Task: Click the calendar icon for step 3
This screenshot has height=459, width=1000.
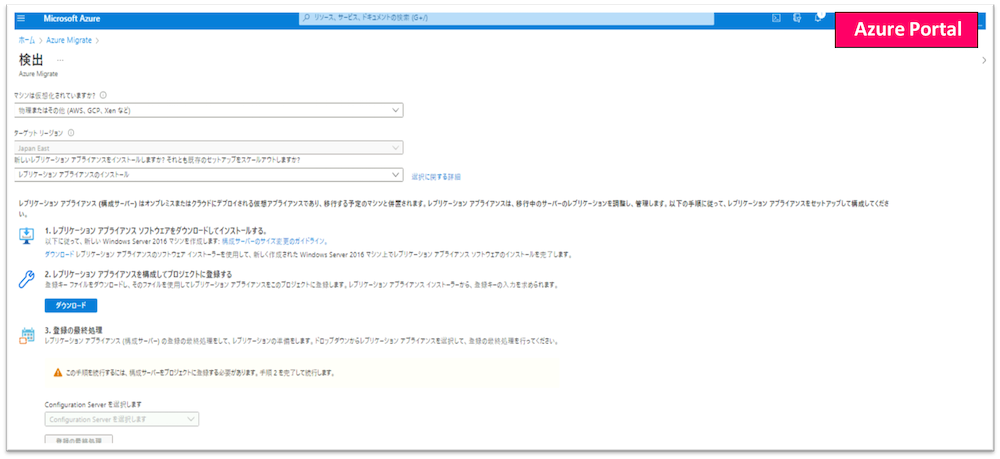Action: [x=27, y=336]
